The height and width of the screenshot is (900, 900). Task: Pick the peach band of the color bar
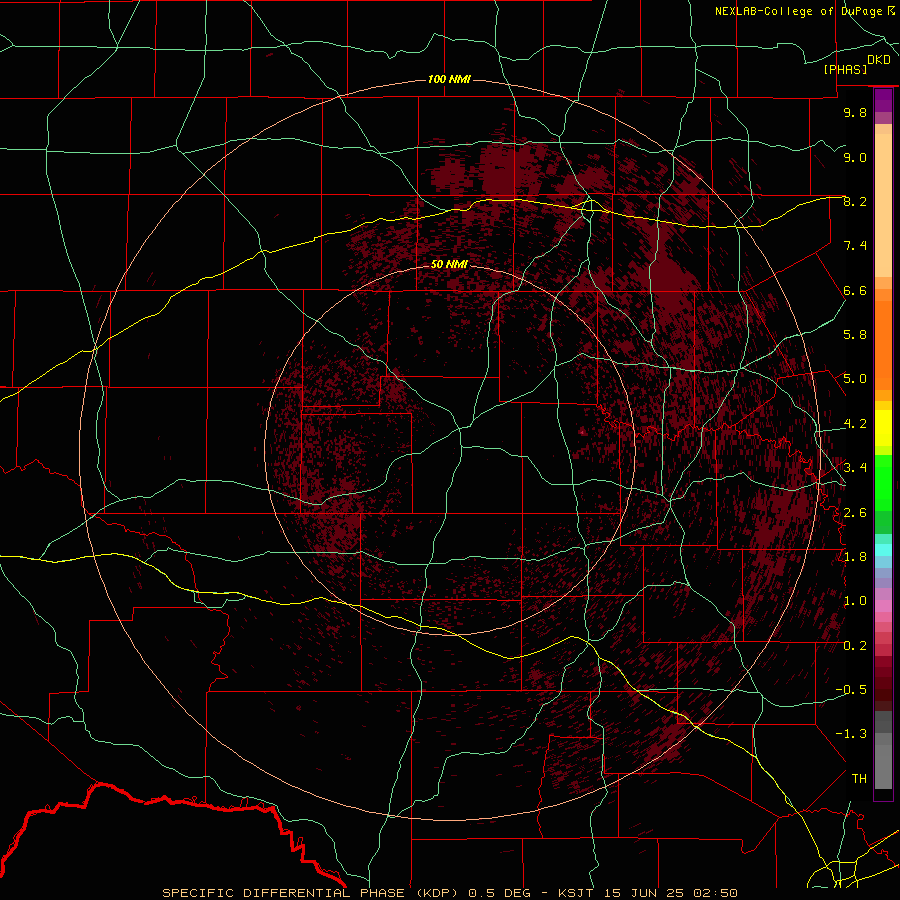[883, 205]
